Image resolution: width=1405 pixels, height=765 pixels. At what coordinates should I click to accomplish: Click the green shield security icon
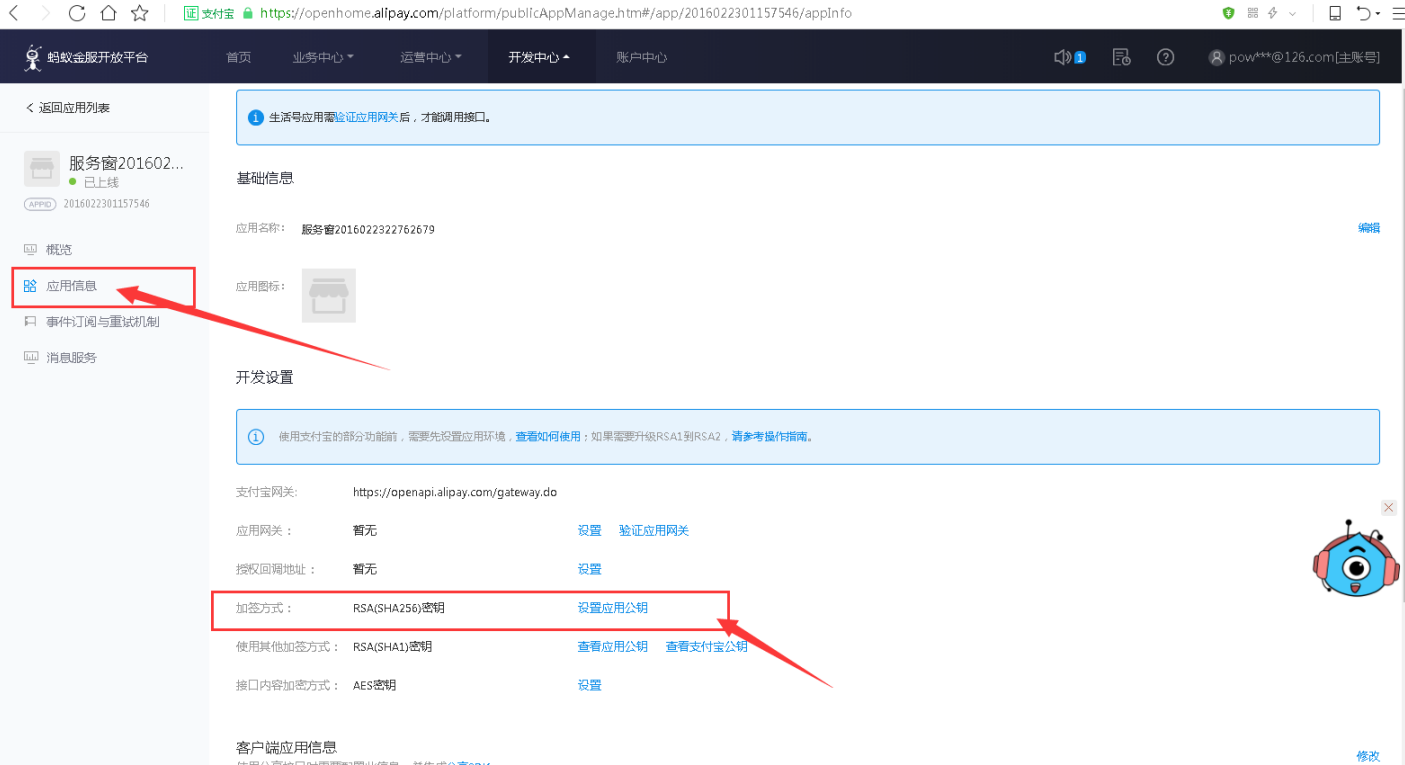click(x=1229, y=13)
